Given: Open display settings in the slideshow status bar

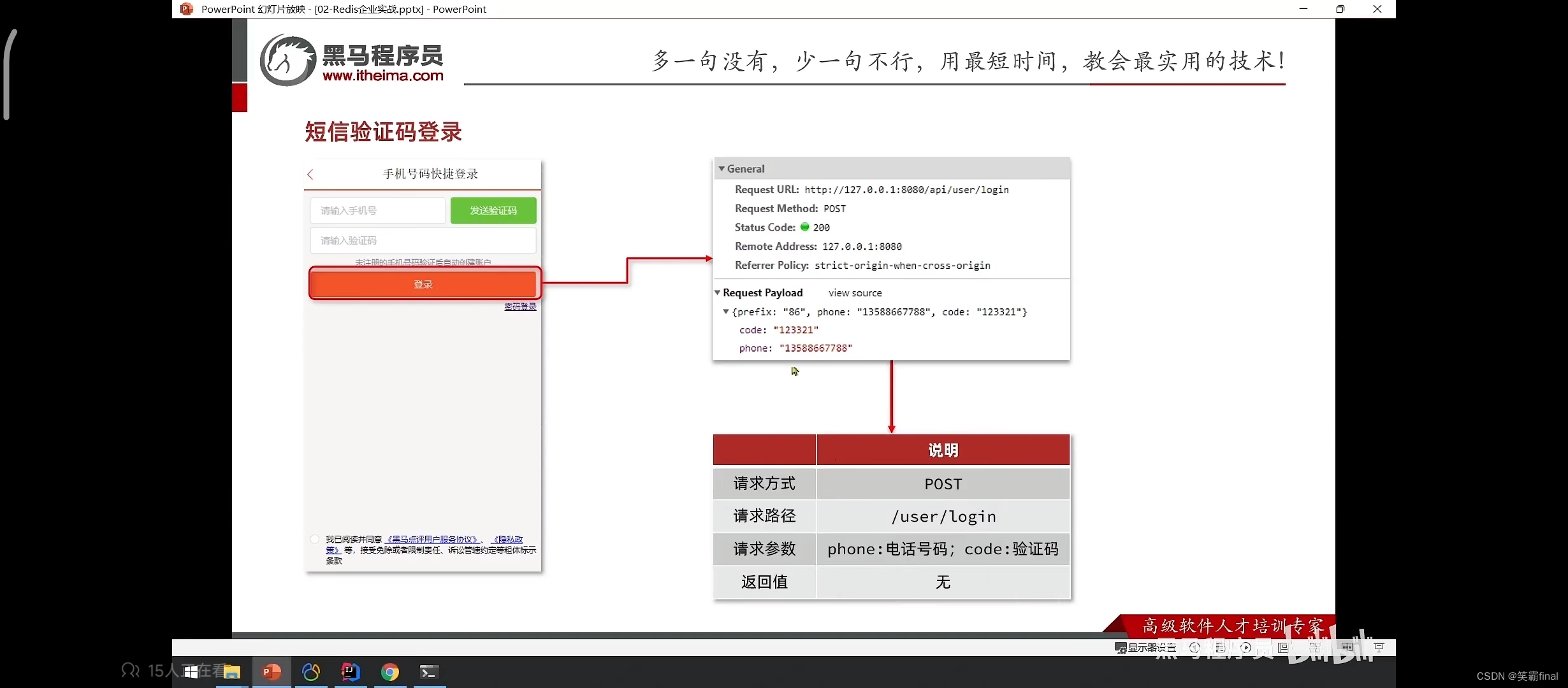Looking at the screenshot, I should (x=1145, y=647).
